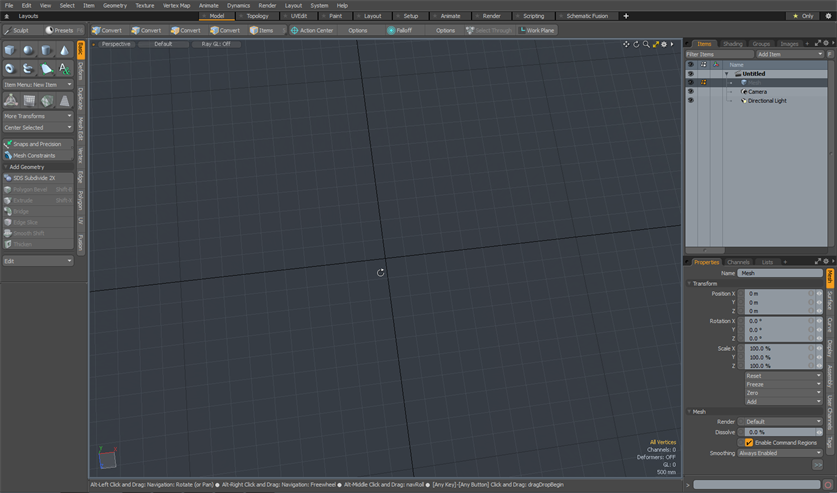This screenshot has width=837, height=493.
Task: Expand the Smoothing Always Enabled dropdown
Action: point(779,453)
